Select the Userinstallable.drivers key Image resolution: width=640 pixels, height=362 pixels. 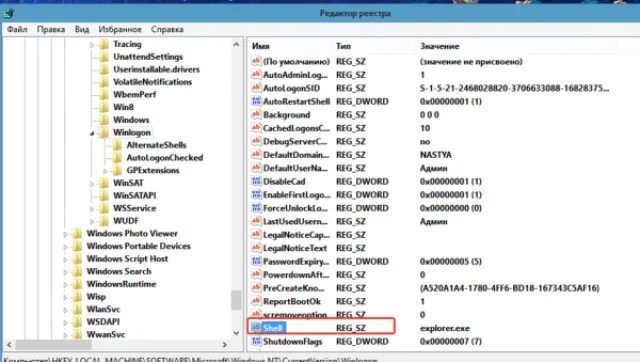(x=156, y=69)
